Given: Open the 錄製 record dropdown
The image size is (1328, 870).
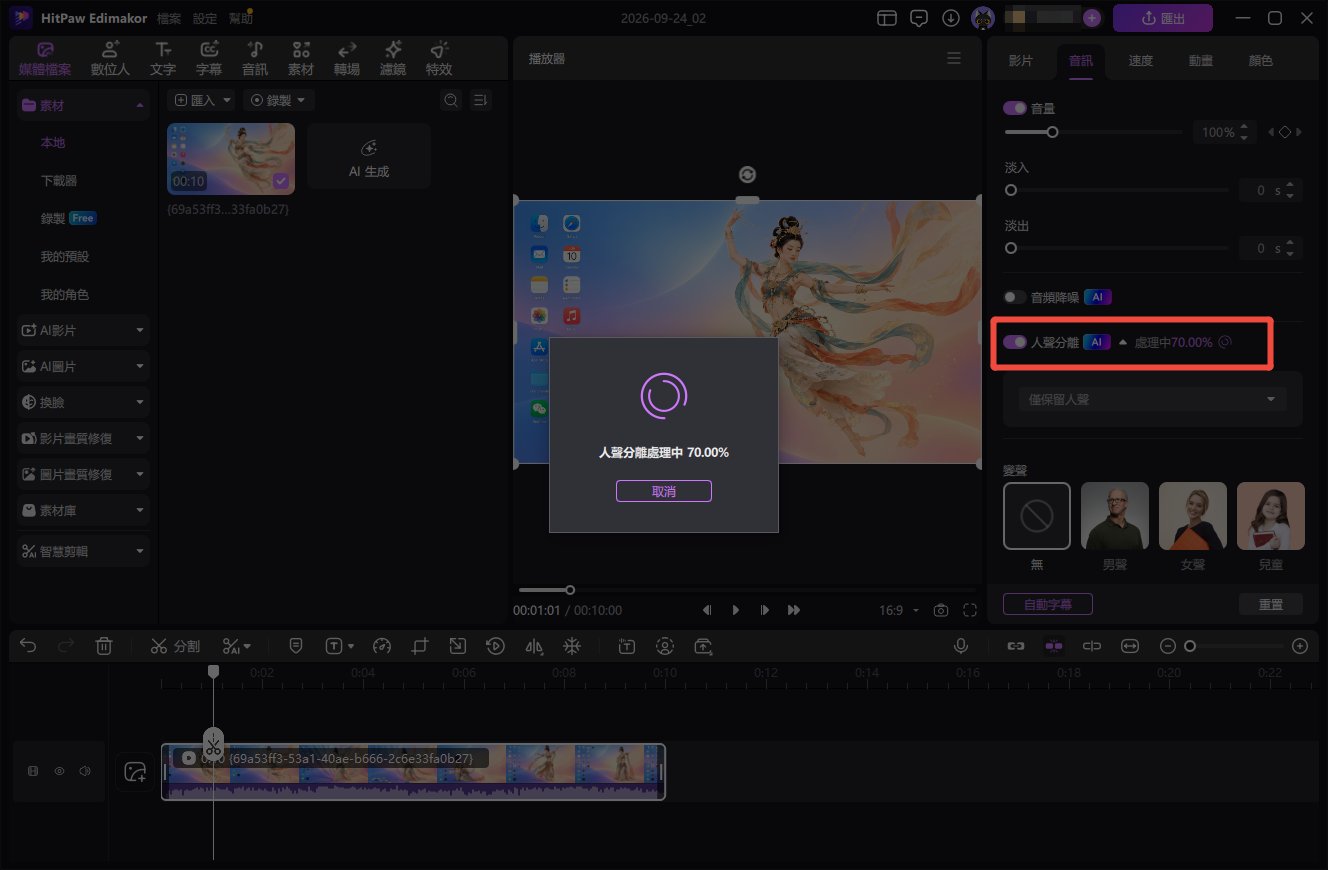Looking at the screenshot, I should coord(279,100).
